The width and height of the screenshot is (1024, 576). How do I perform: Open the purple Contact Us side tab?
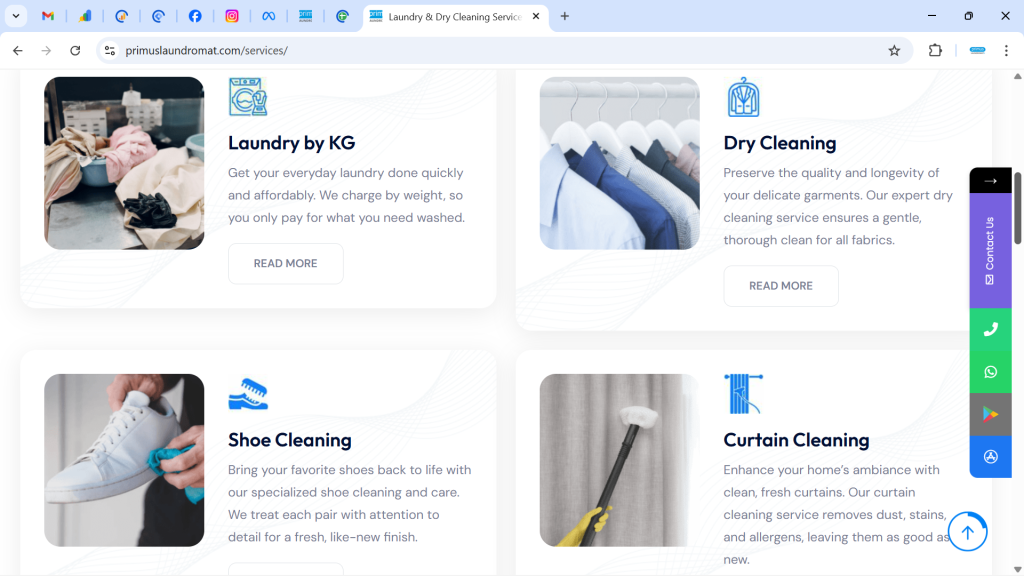[990, 250]
